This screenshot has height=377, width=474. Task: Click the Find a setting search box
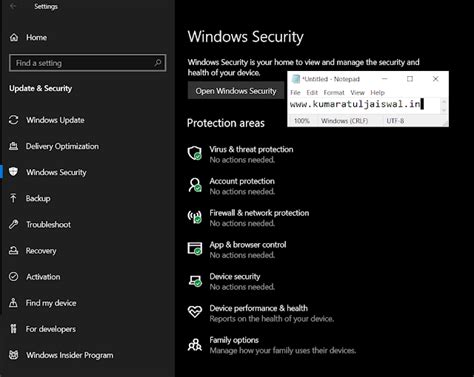(87, 63)
